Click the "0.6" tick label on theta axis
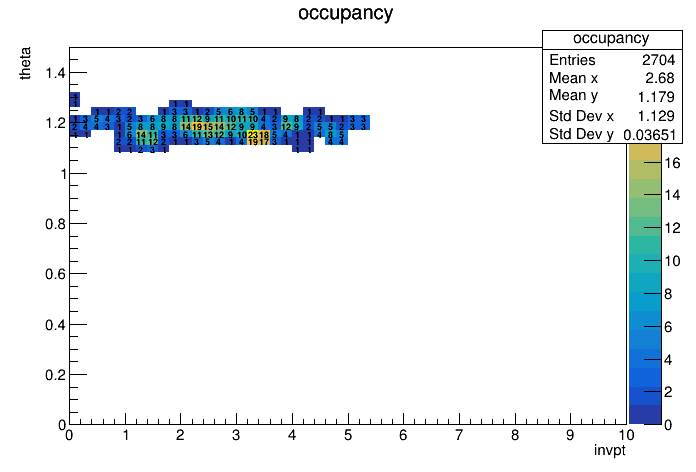The width and height of the screenshot is (696, 472). pos(55,274)
